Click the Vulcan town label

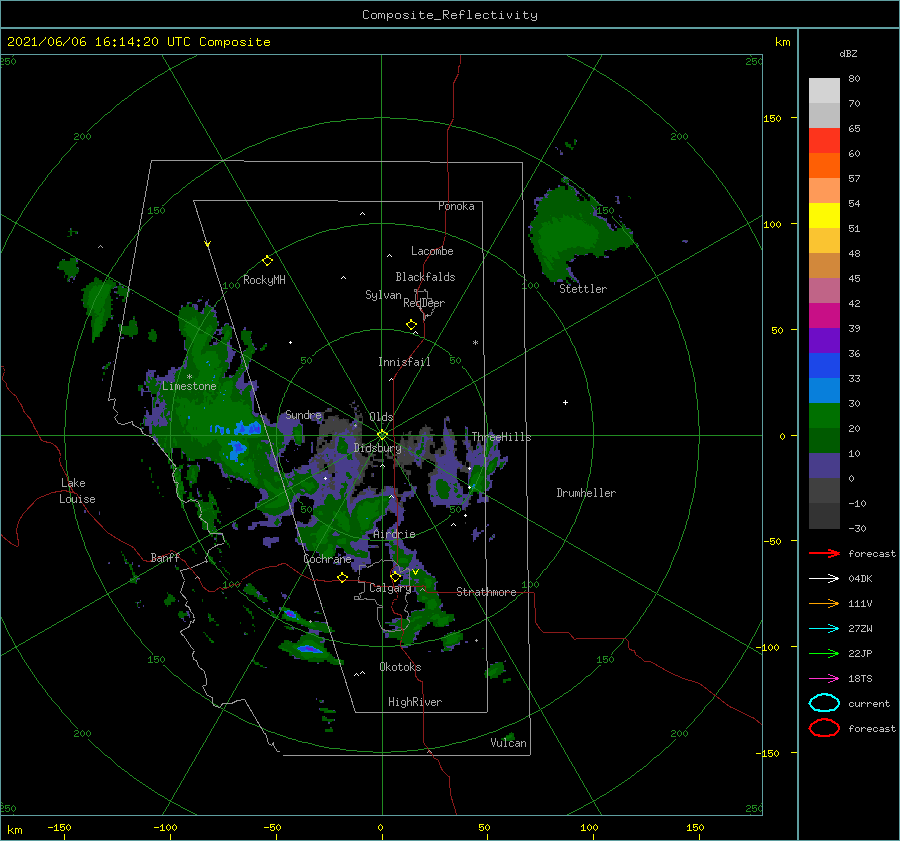pos(508,743)
